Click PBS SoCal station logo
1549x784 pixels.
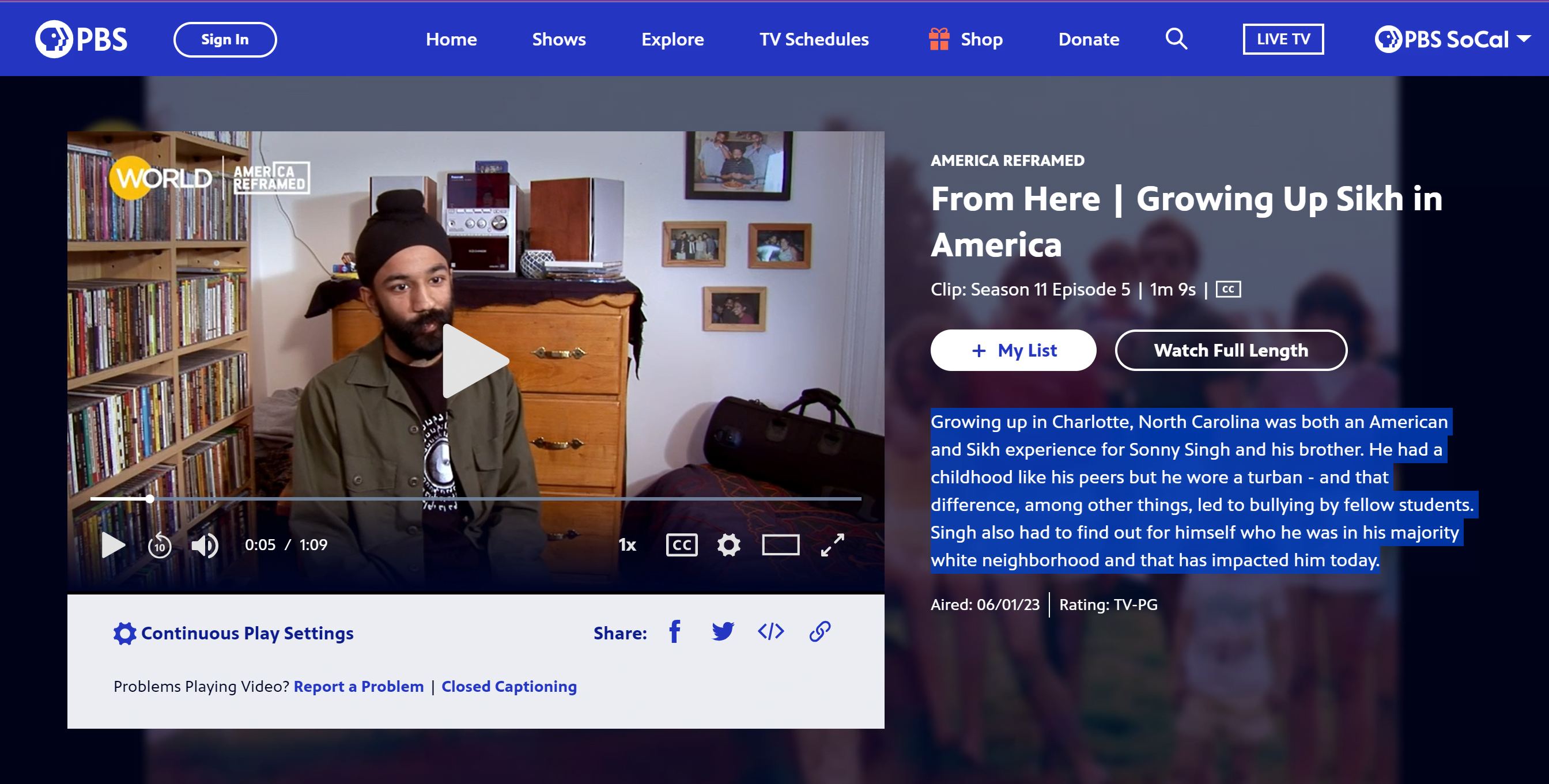tap(1441, 39)
